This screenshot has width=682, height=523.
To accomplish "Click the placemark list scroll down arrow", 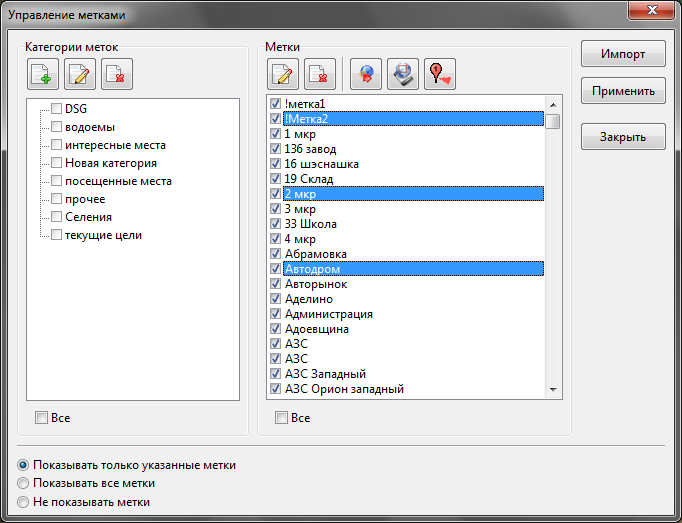I will [552, 389].
